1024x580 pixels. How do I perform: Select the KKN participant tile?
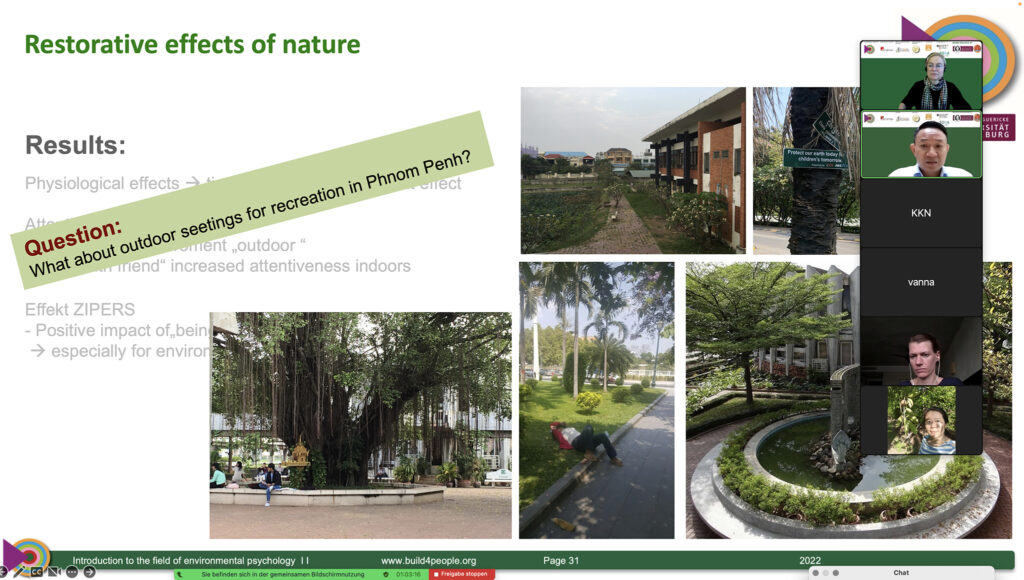[x=921, y=213]
